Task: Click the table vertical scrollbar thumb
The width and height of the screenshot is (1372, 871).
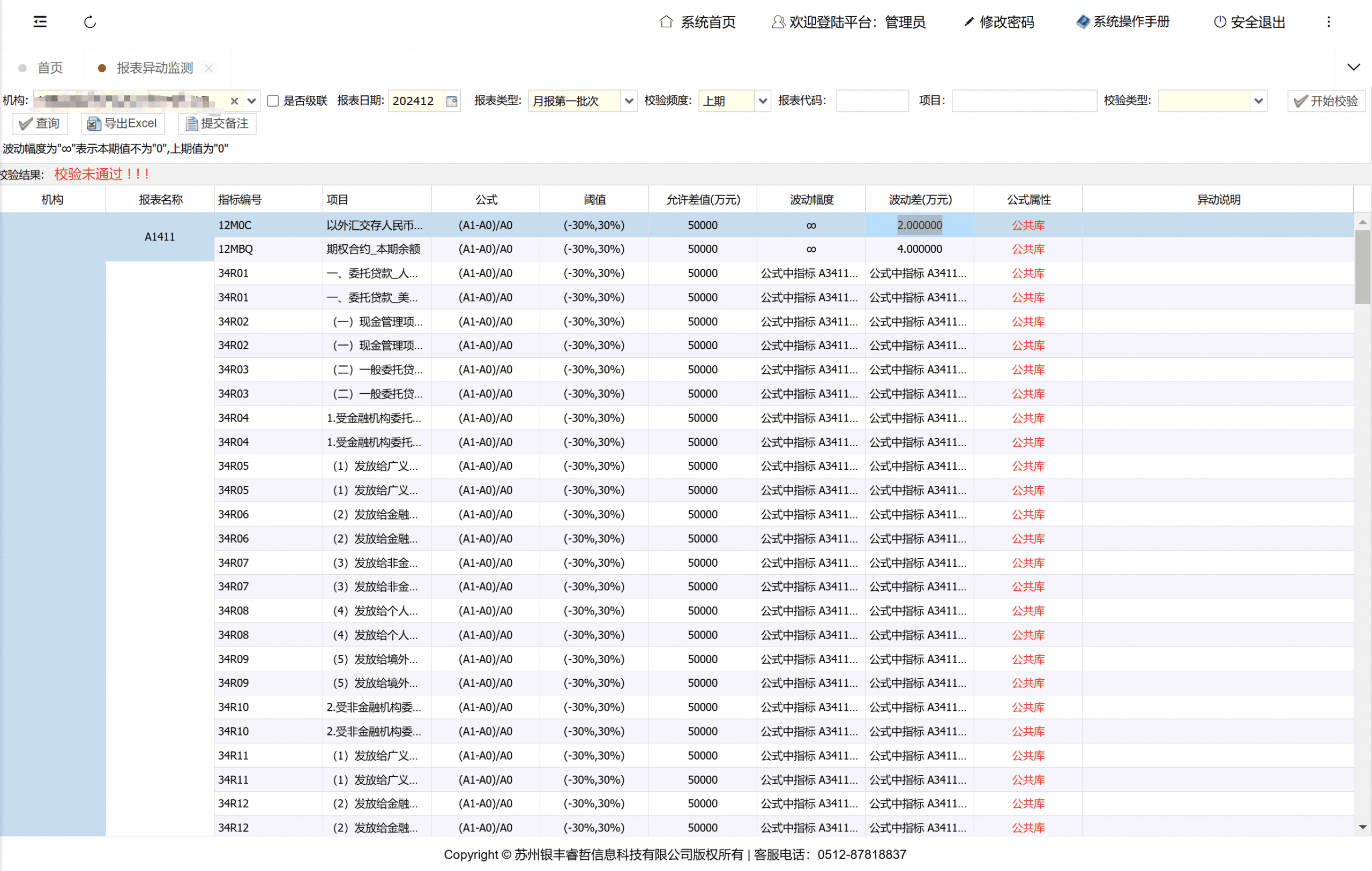Action: point(1362,267)
